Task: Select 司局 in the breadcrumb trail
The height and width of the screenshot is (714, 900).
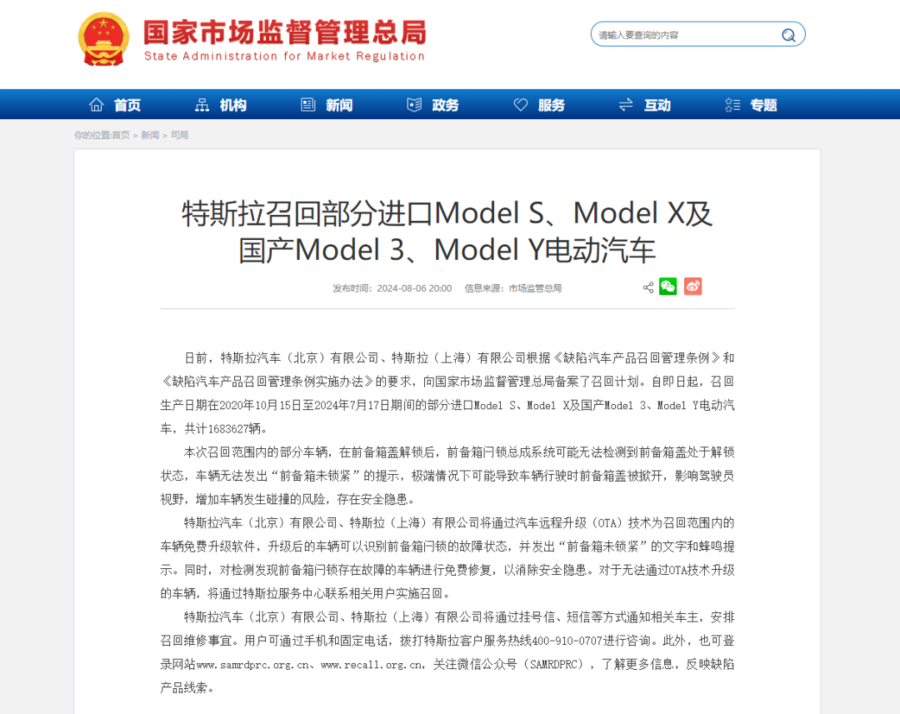Action: click(x=180, y=135)
